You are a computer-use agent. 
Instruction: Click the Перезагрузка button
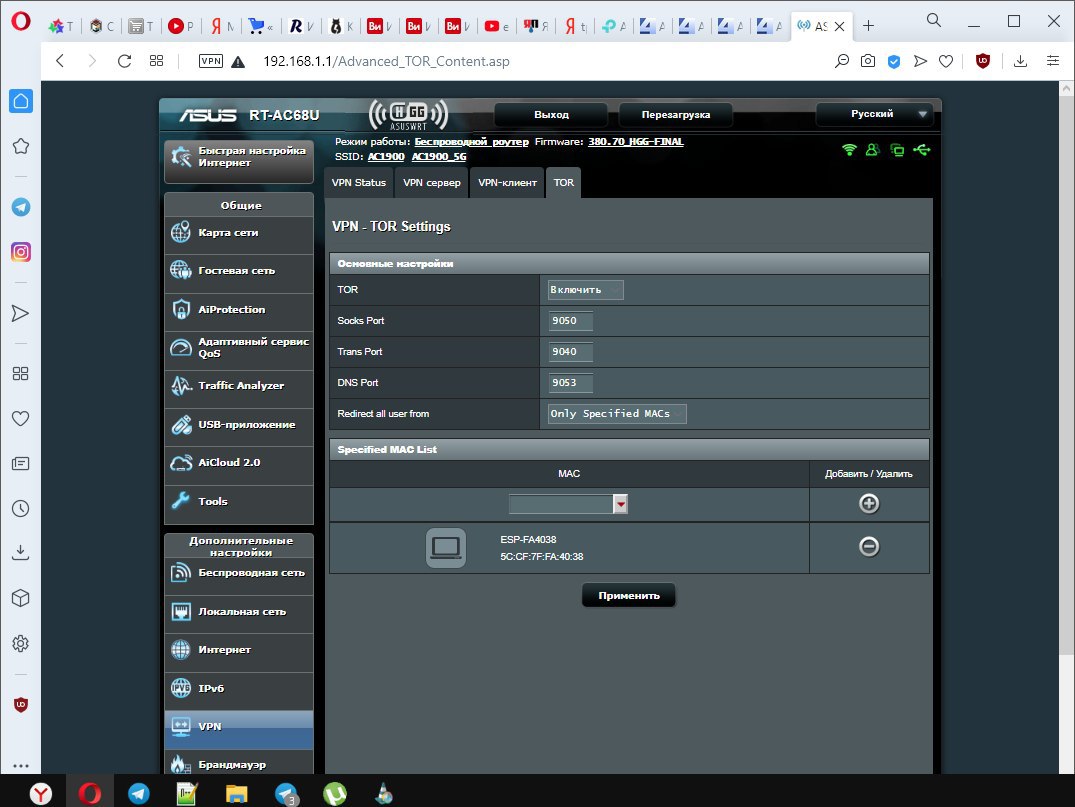coord(675,115)
